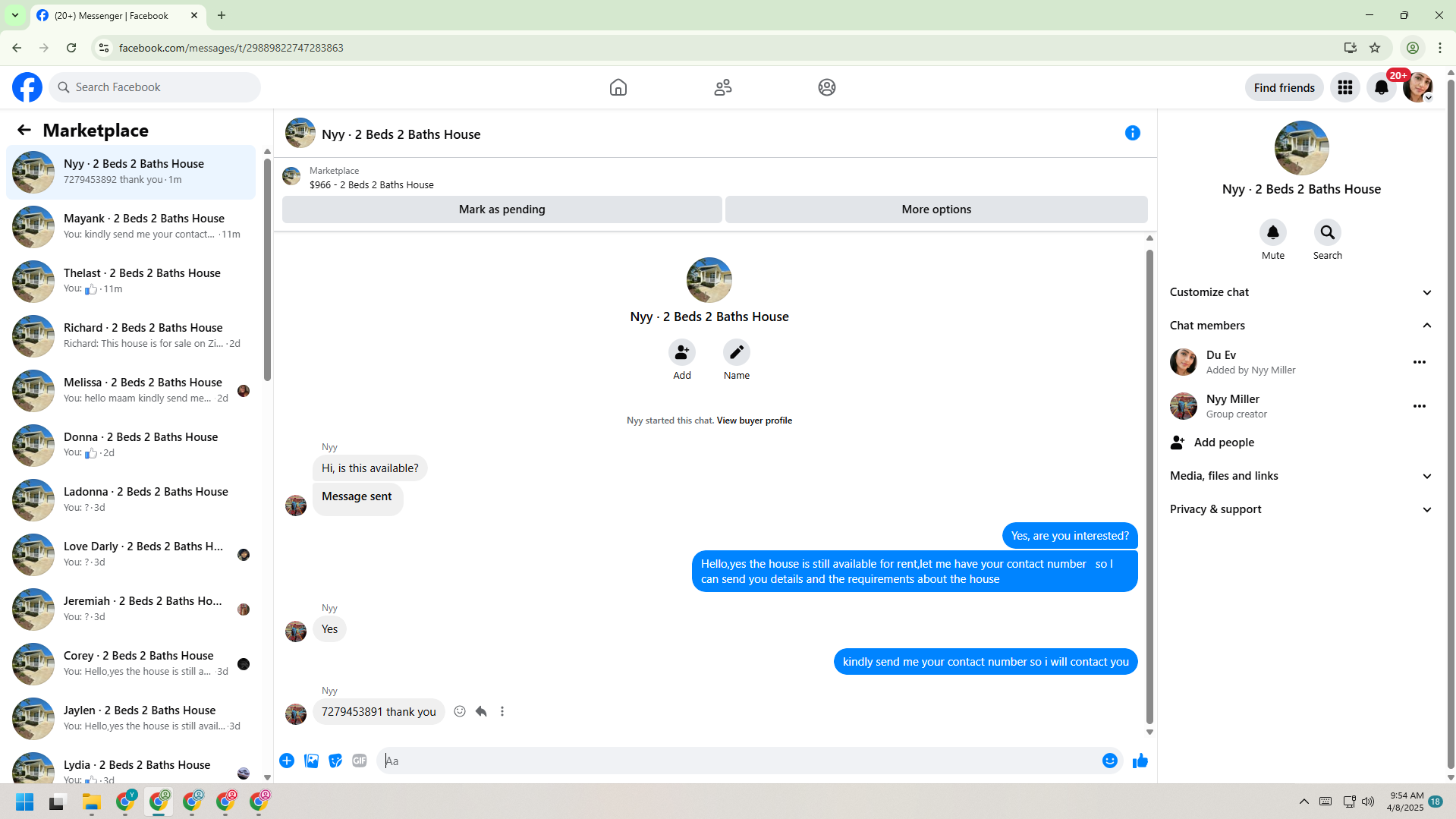Show hidden system tray icons
1456x819 pixels.
point(1304,802)
